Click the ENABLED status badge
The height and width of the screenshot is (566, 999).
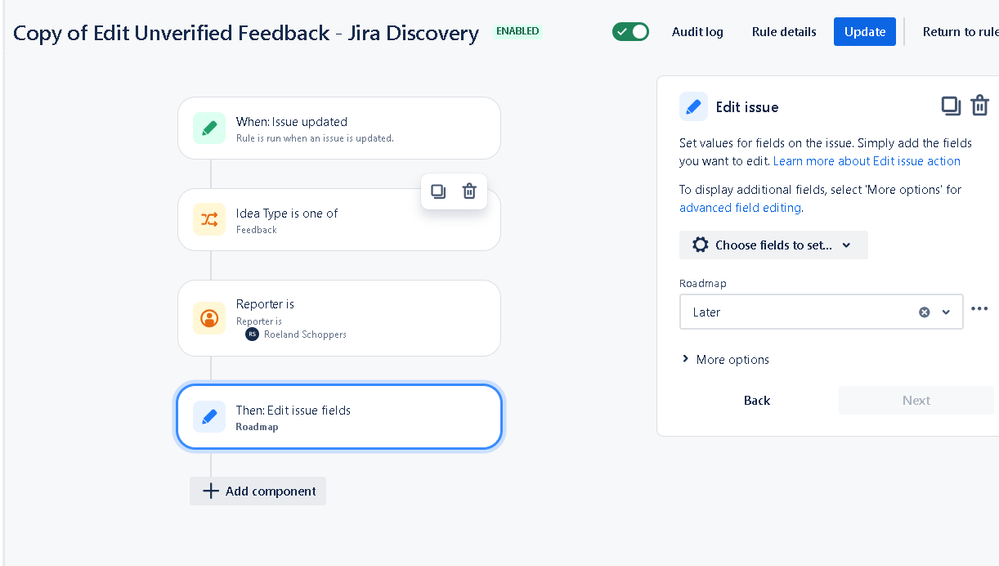pos(517,31)
